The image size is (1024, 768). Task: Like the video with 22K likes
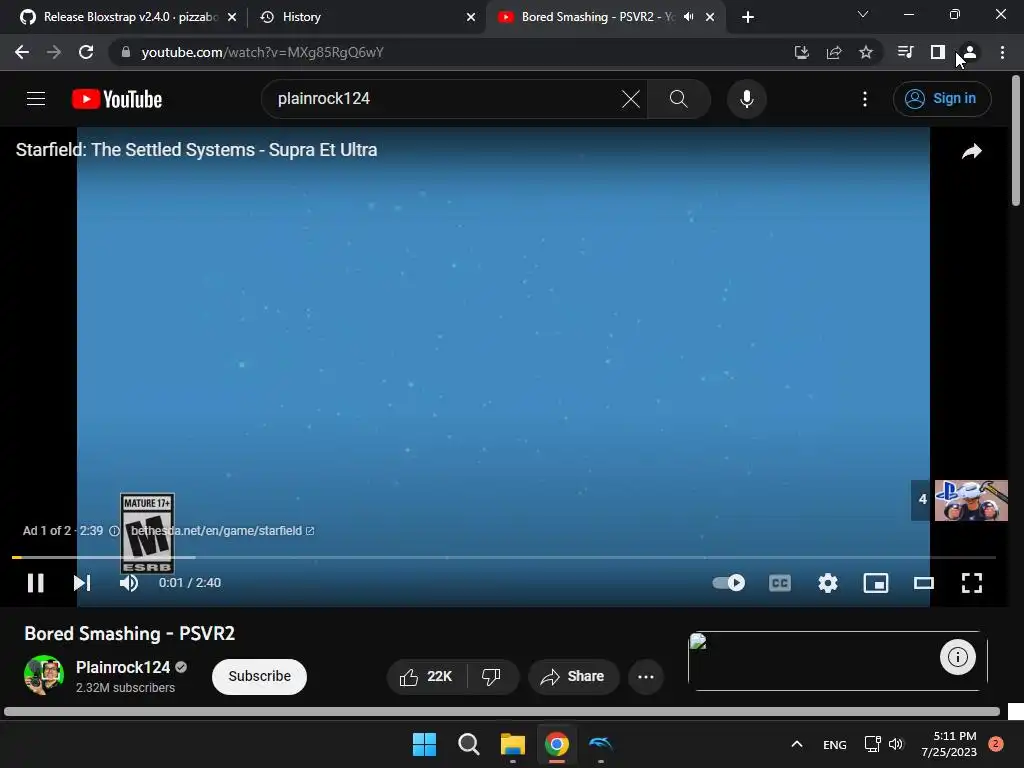pos(427,677)
